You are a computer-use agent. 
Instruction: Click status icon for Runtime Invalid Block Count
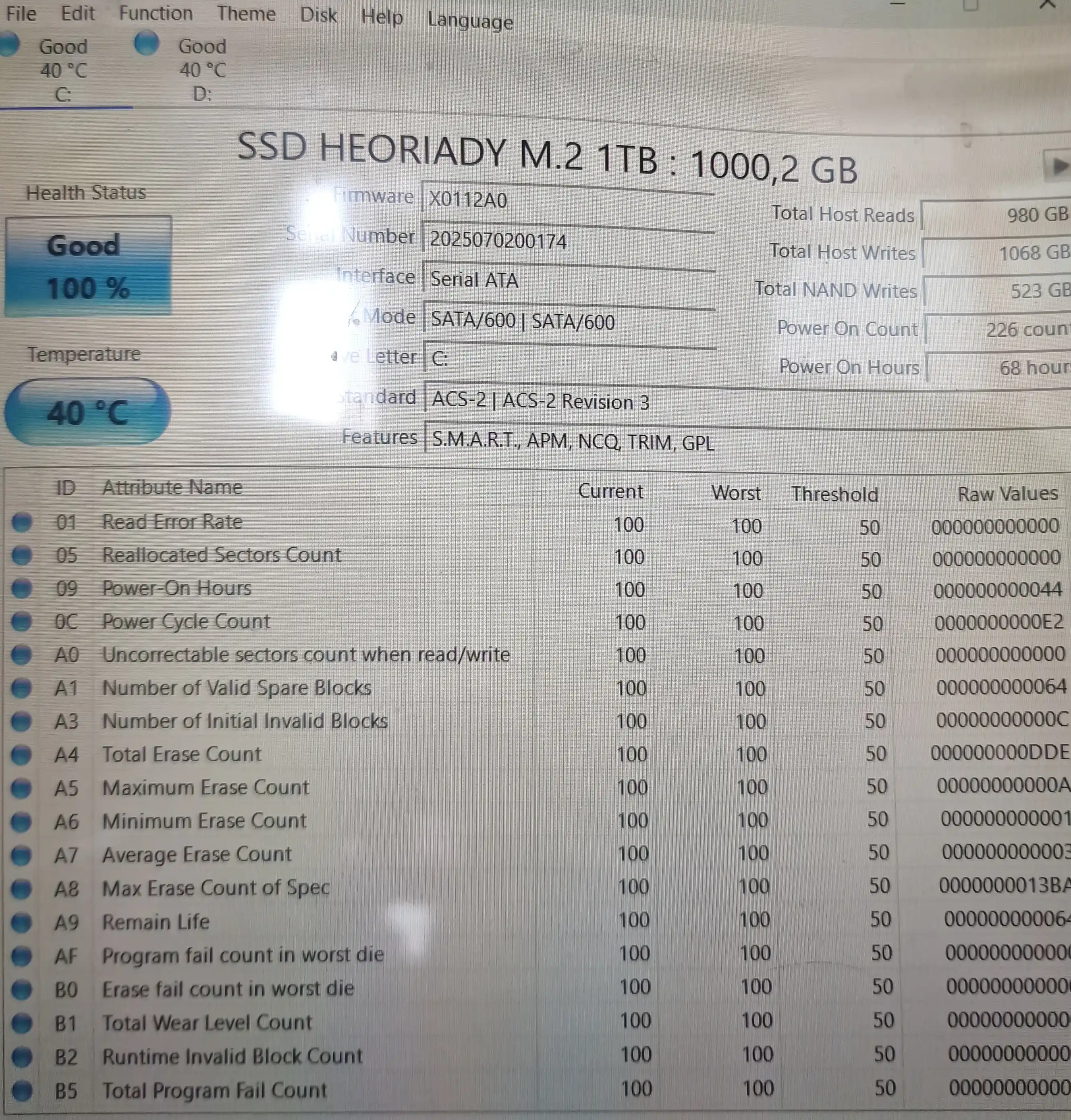pos(22,1057)
